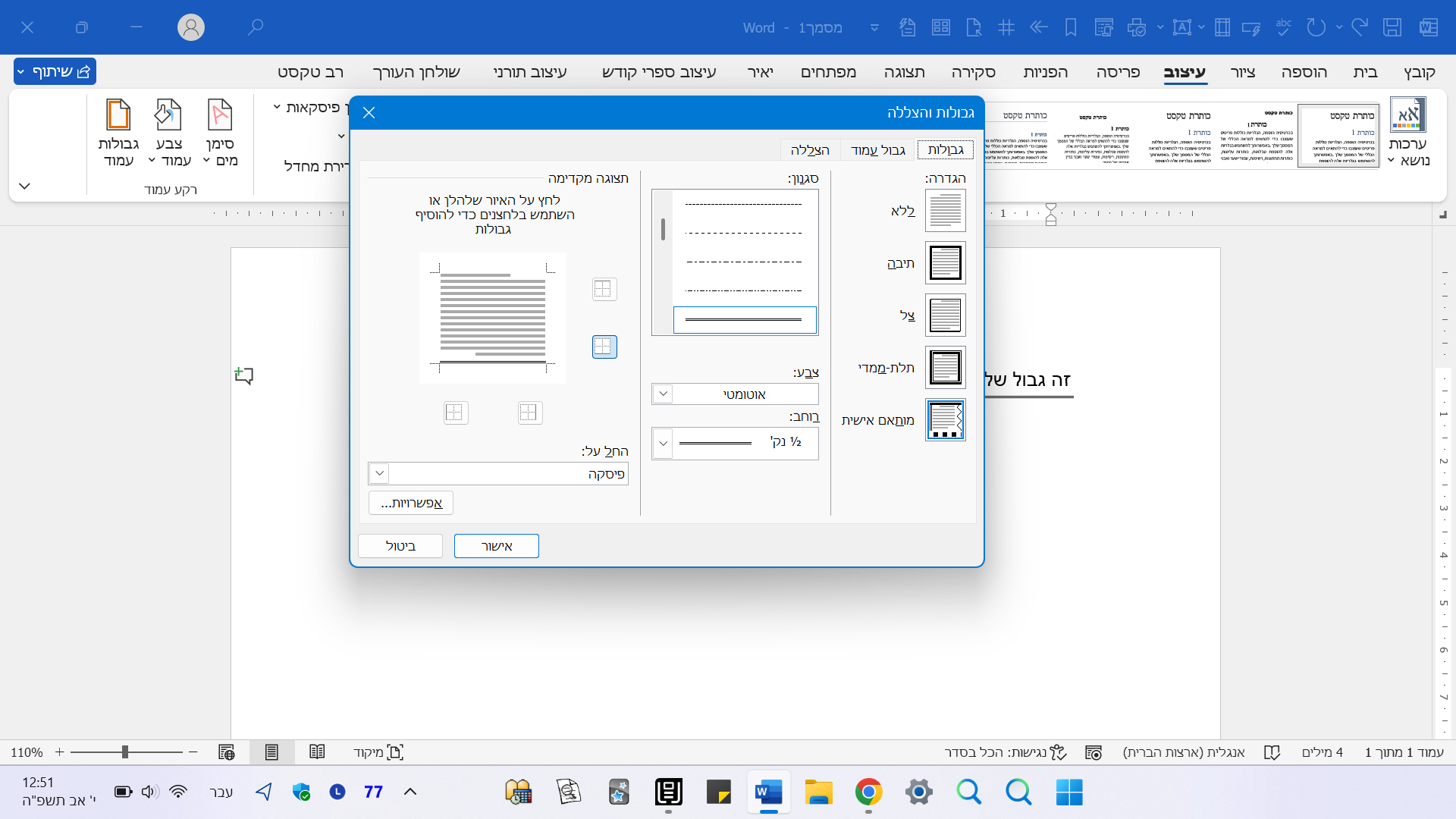
Task: Select the dash-dot line style in the list
Action: [x=744, y=262]
